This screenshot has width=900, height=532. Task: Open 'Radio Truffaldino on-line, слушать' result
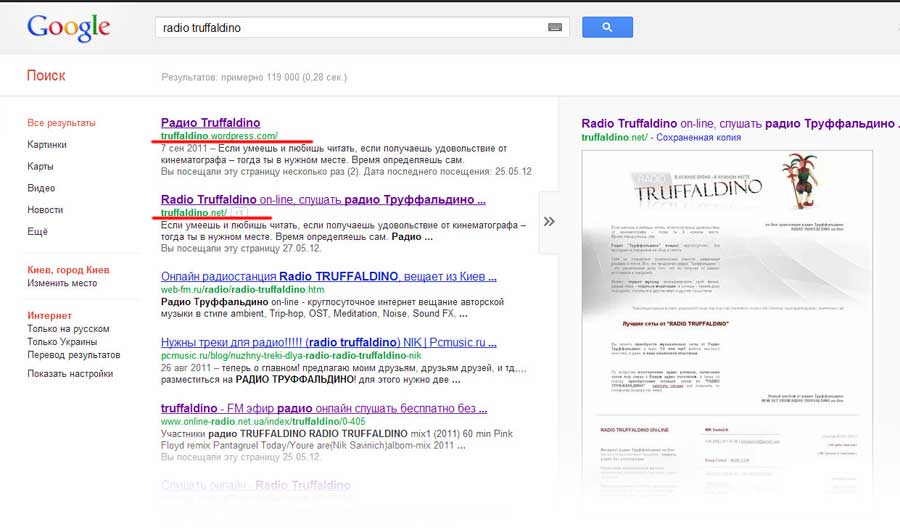tap(323, 200)
